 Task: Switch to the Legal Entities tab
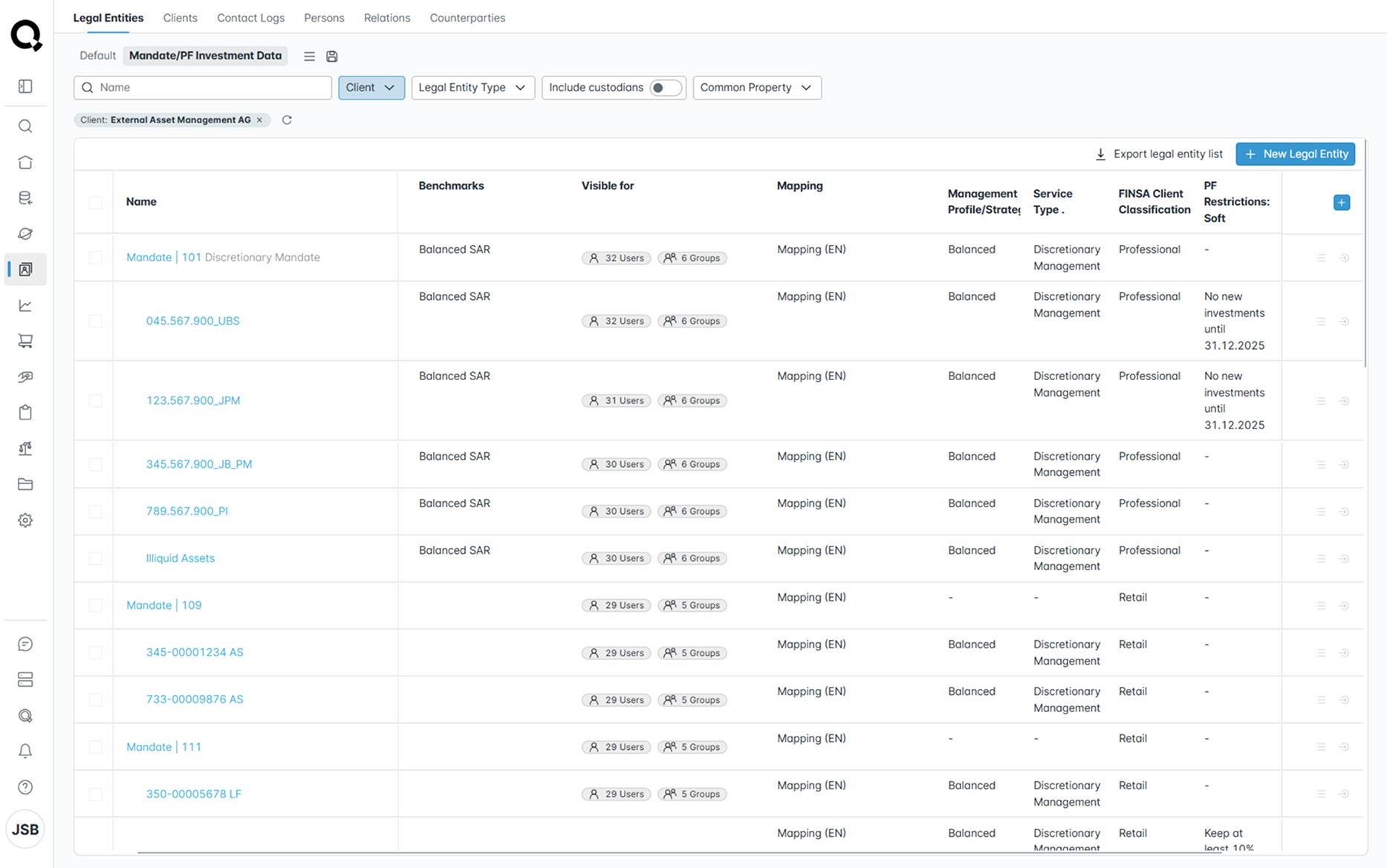coord(108,18)
